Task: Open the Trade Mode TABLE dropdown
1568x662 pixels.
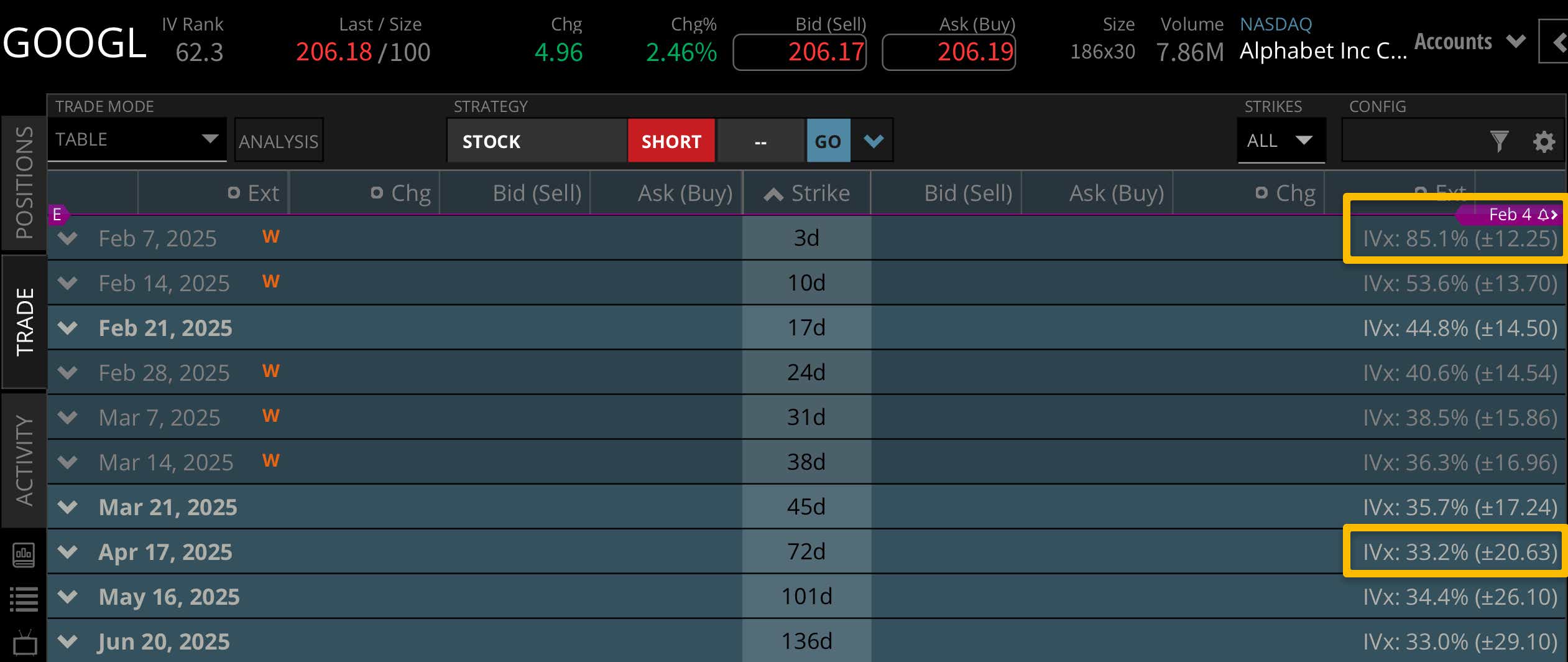Action: [137, 139]
